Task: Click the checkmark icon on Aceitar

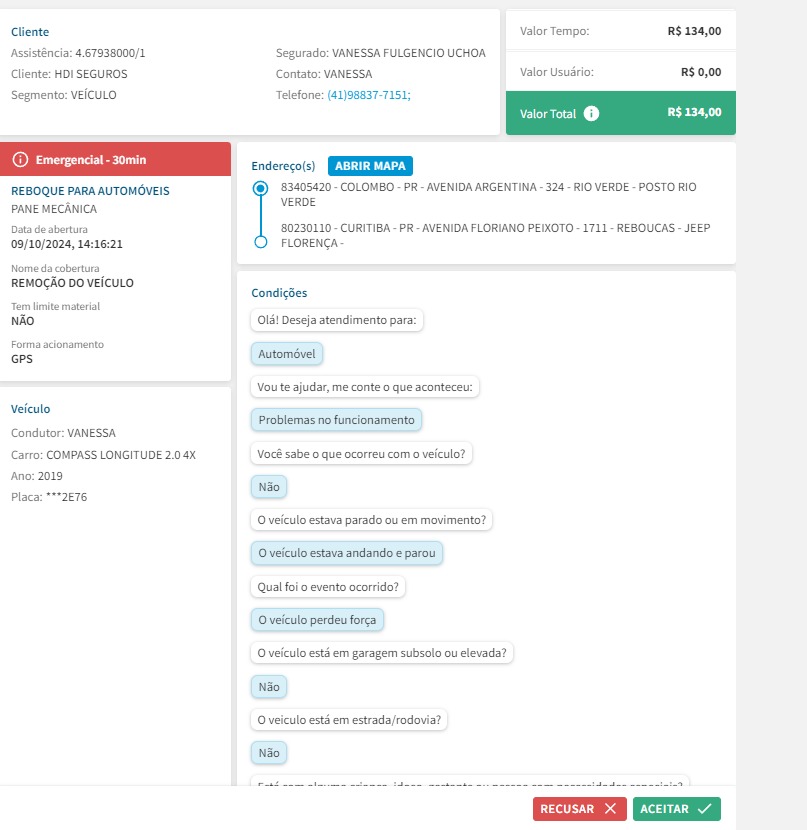Action: click(705, 809)
